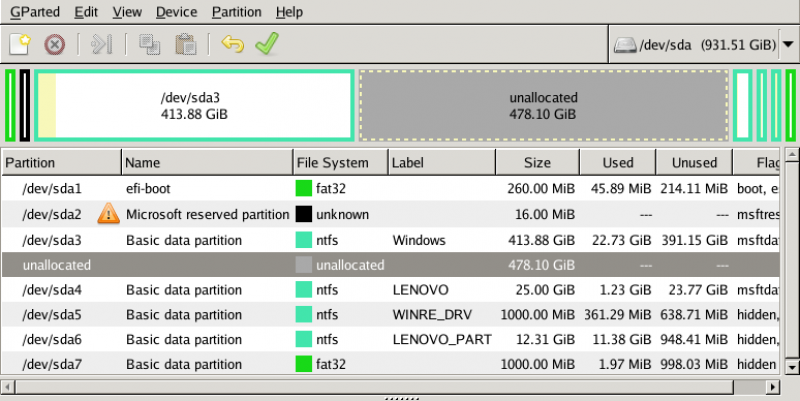Image resolution: width=800 pixels, height=401 pixels.
Task: Click the 45.89 MiB used cell
Action: 621,189
